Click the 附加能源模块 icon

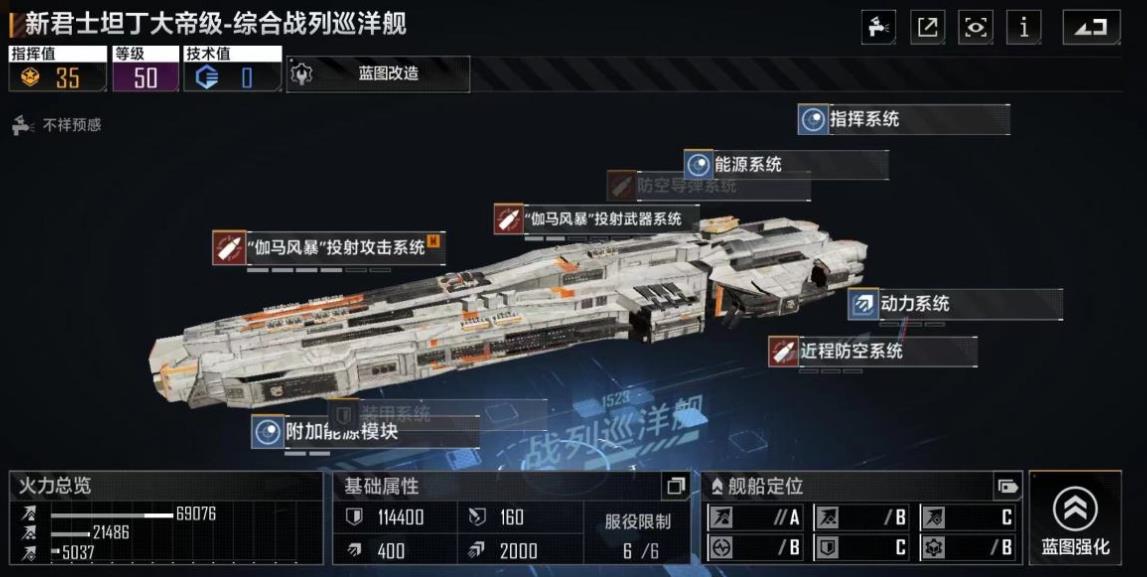pos(267,431)
